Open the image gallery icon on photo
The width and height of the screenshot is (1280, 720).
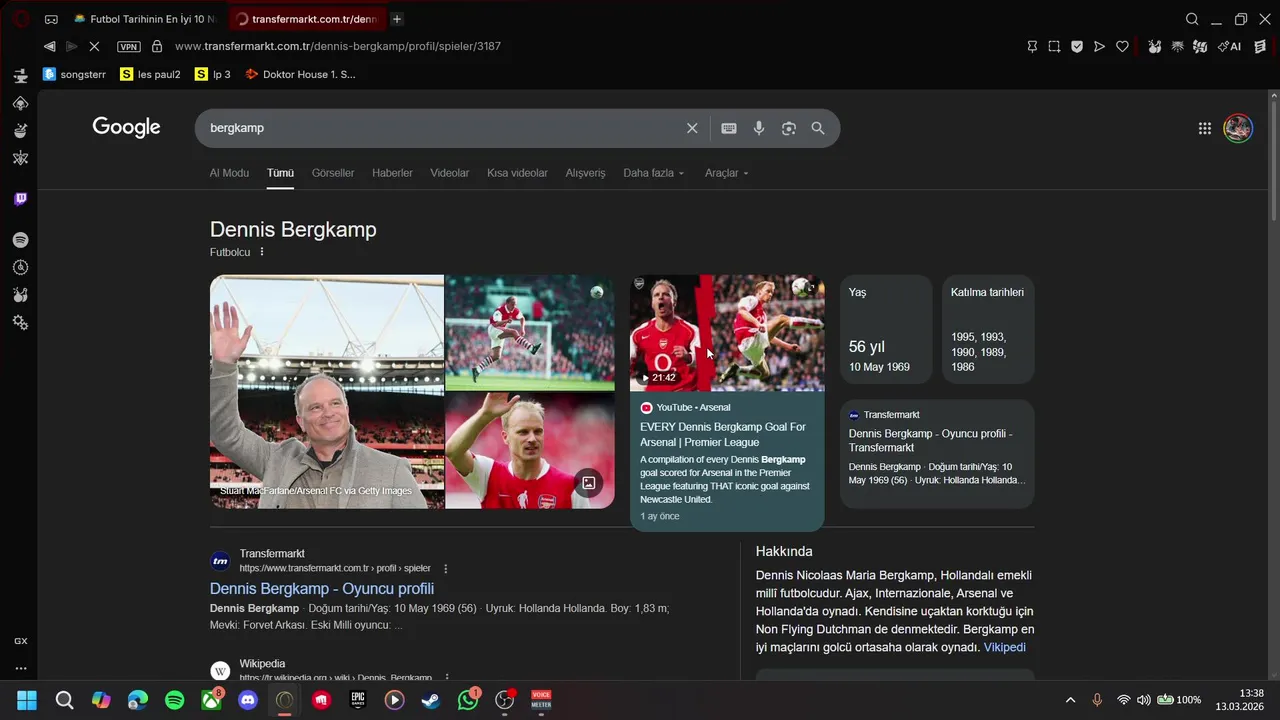[589, 483]
